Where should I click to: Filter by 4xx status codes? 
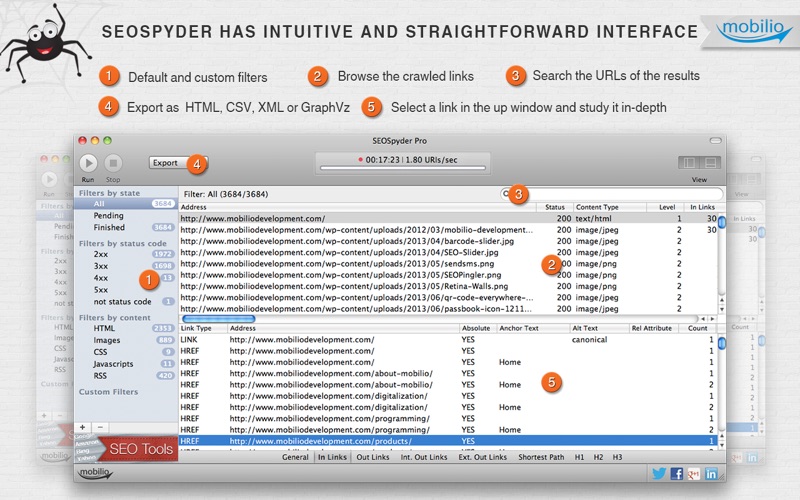tap(126, 278)
